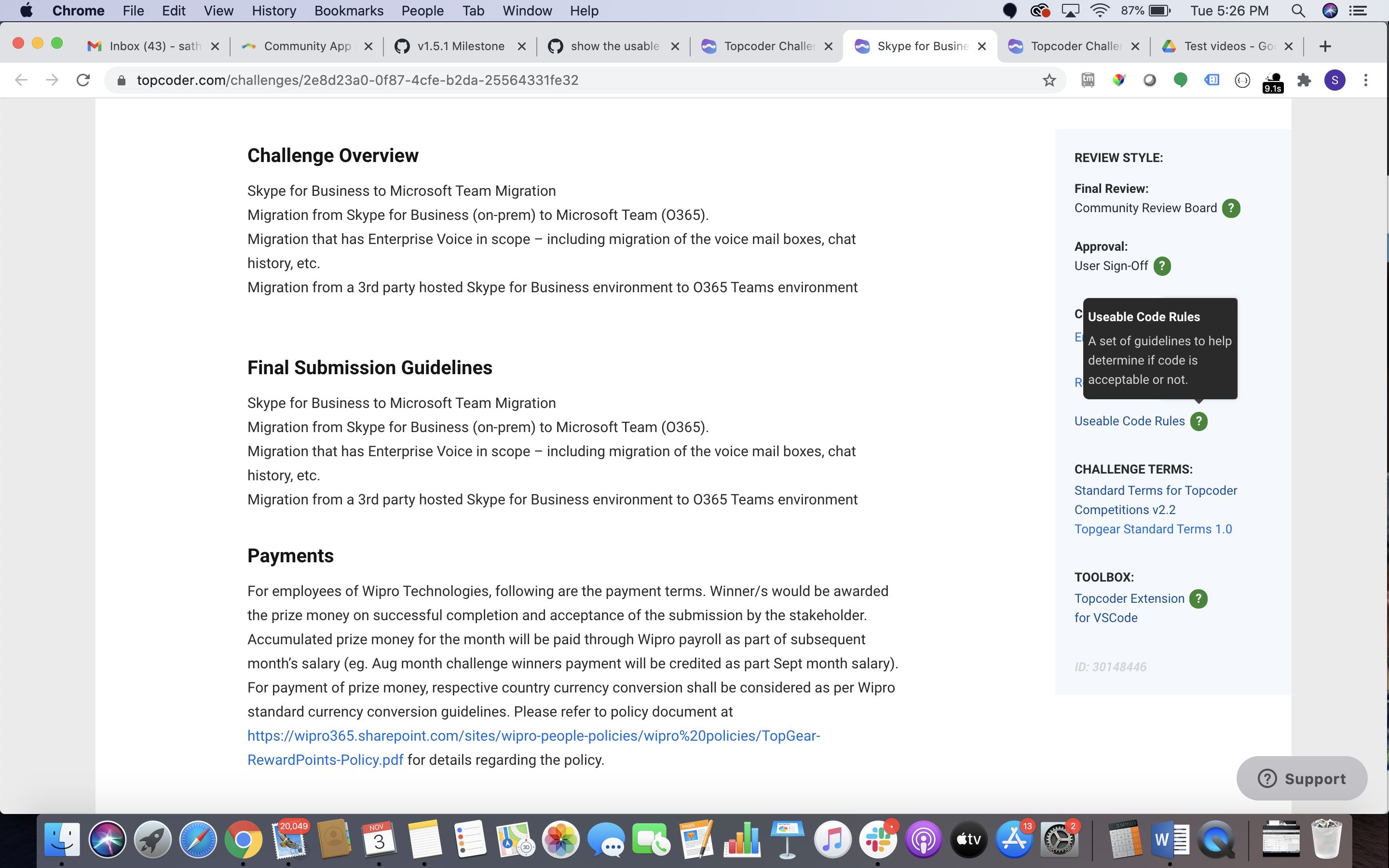Open the Chrome three-dot menu
1389x868 pixels.
1366,80
